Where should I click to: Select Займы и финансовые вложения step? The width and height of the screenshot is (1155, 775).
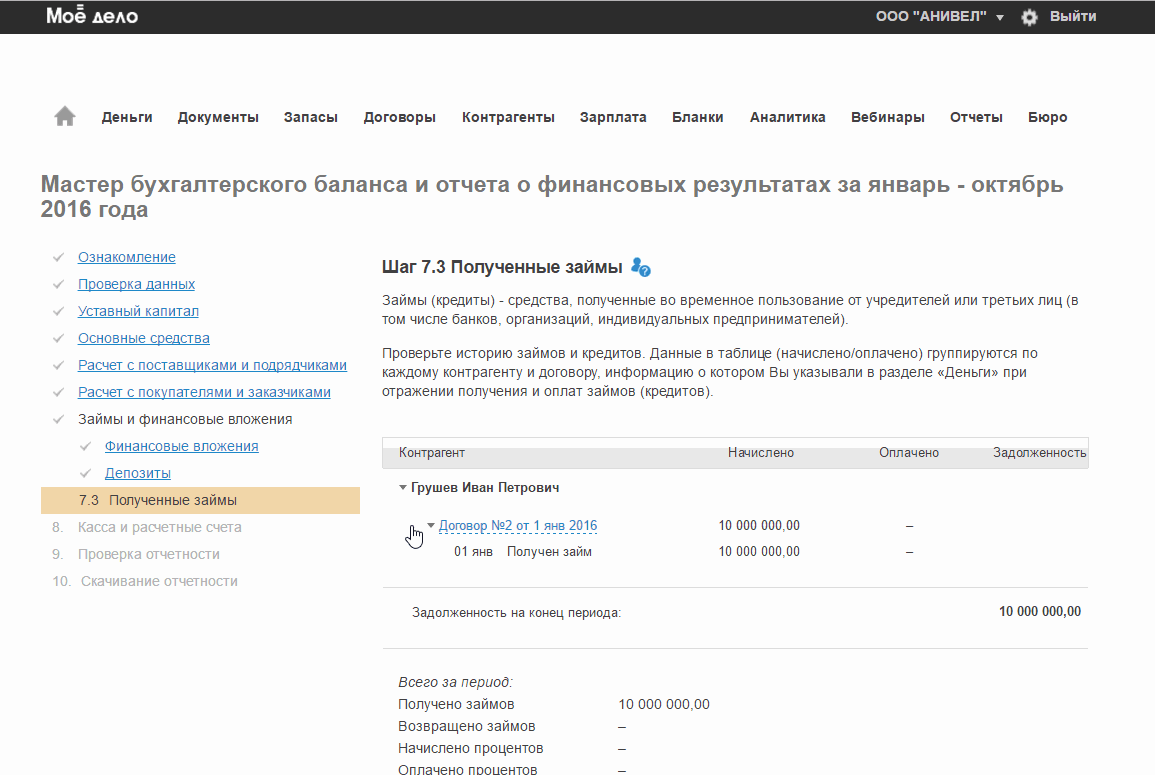coord(185,419)
